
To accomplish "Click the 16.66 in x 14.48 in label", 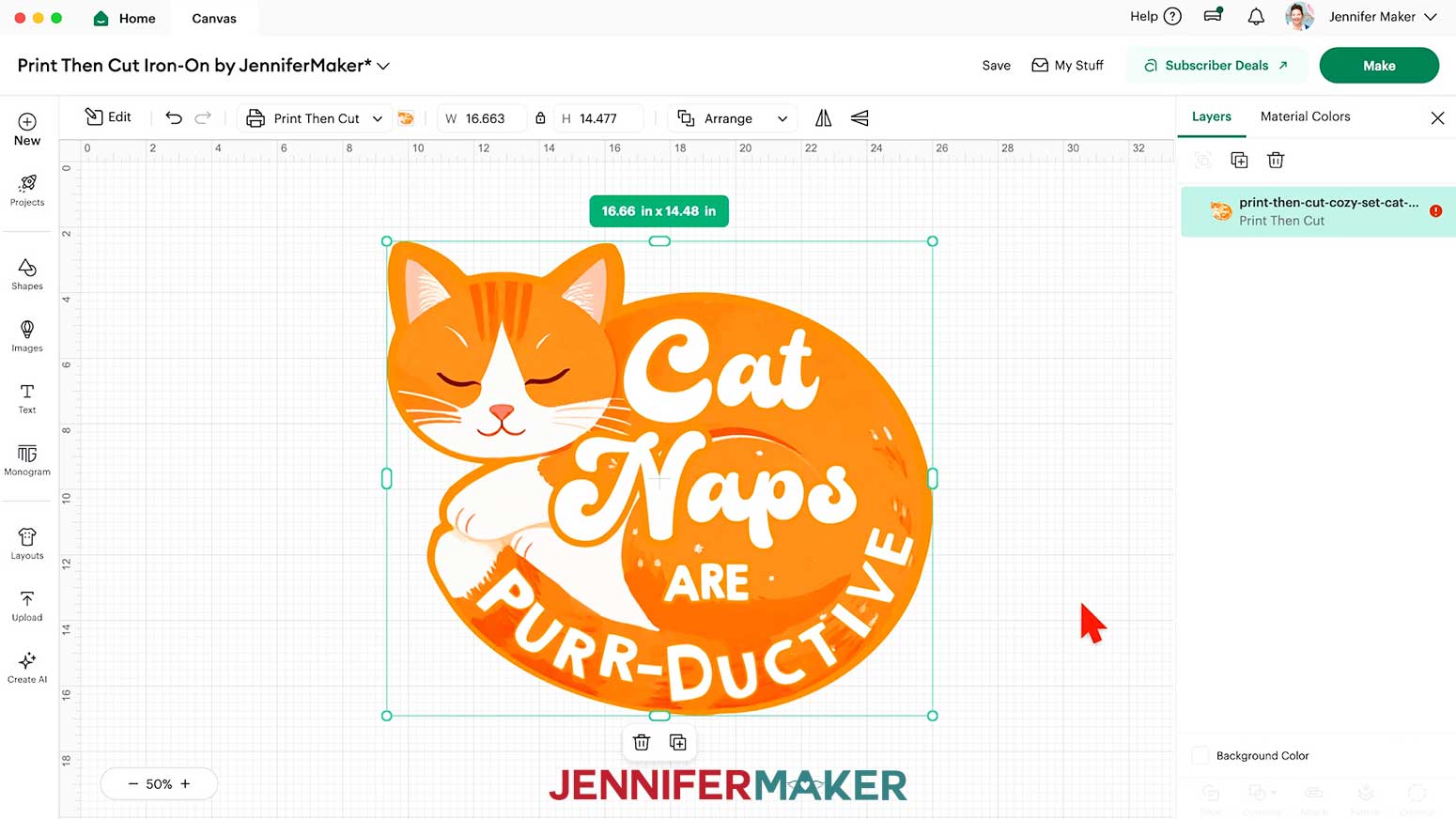I will coord(658,211).
